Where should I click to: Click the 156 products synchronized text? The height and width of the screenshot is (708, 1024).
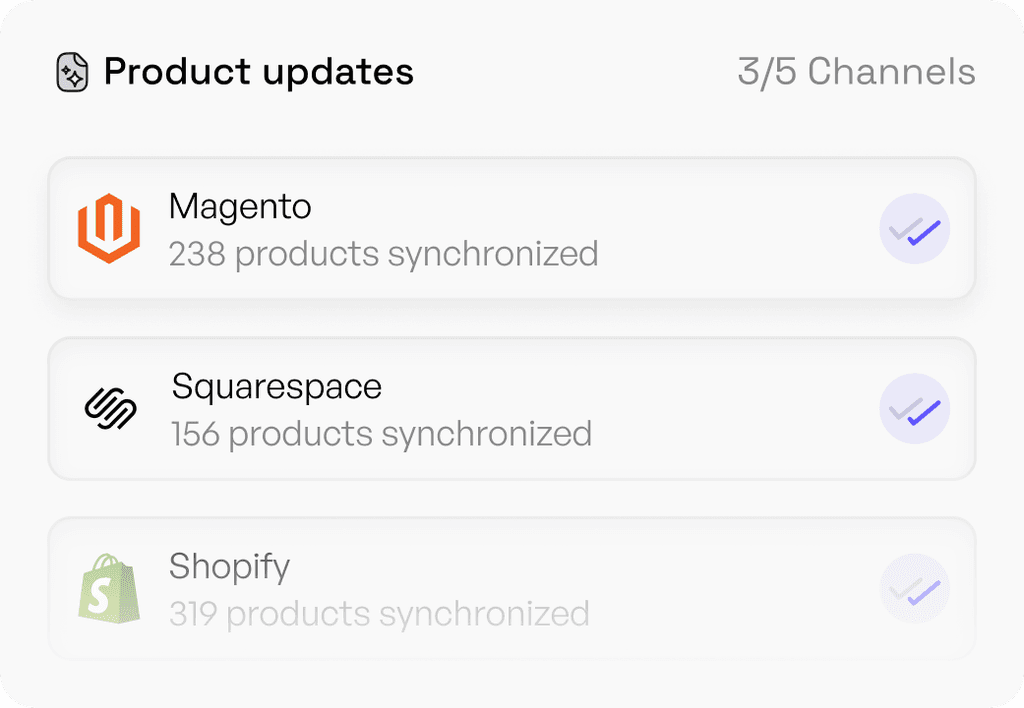381,434
